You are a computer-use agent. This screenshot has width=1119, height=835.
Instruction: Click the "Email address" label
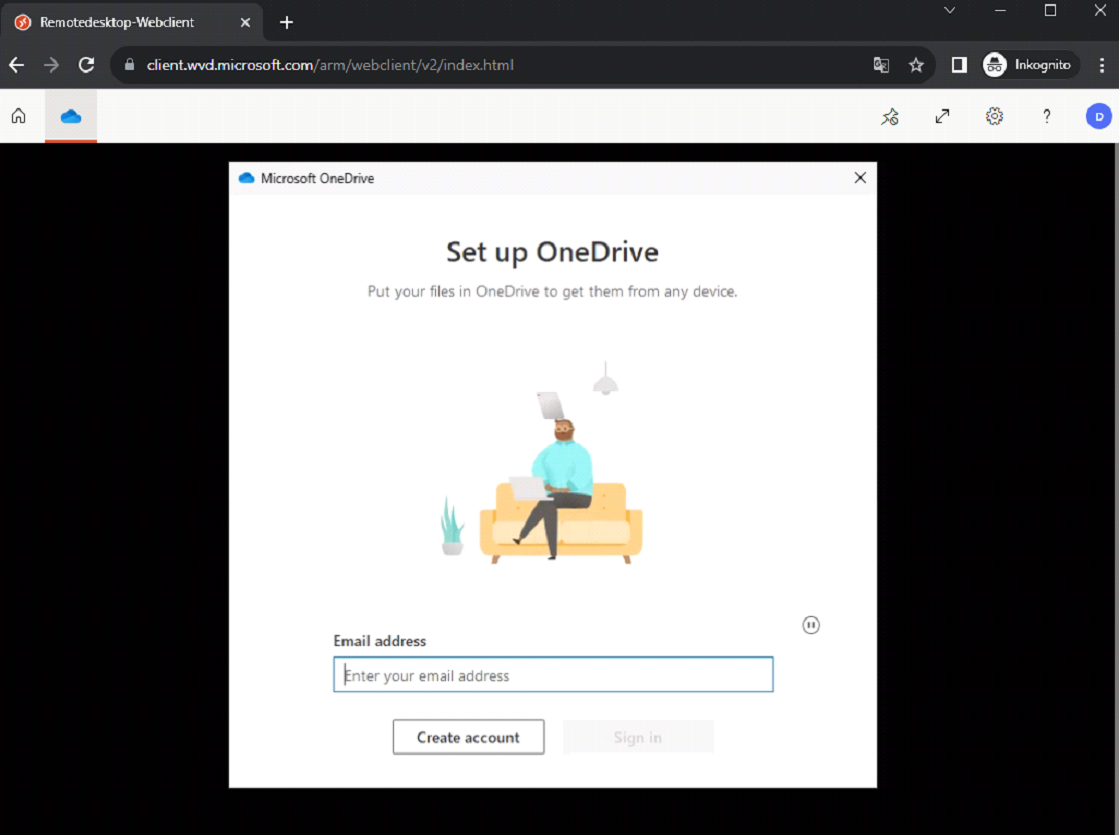point(380,641)
